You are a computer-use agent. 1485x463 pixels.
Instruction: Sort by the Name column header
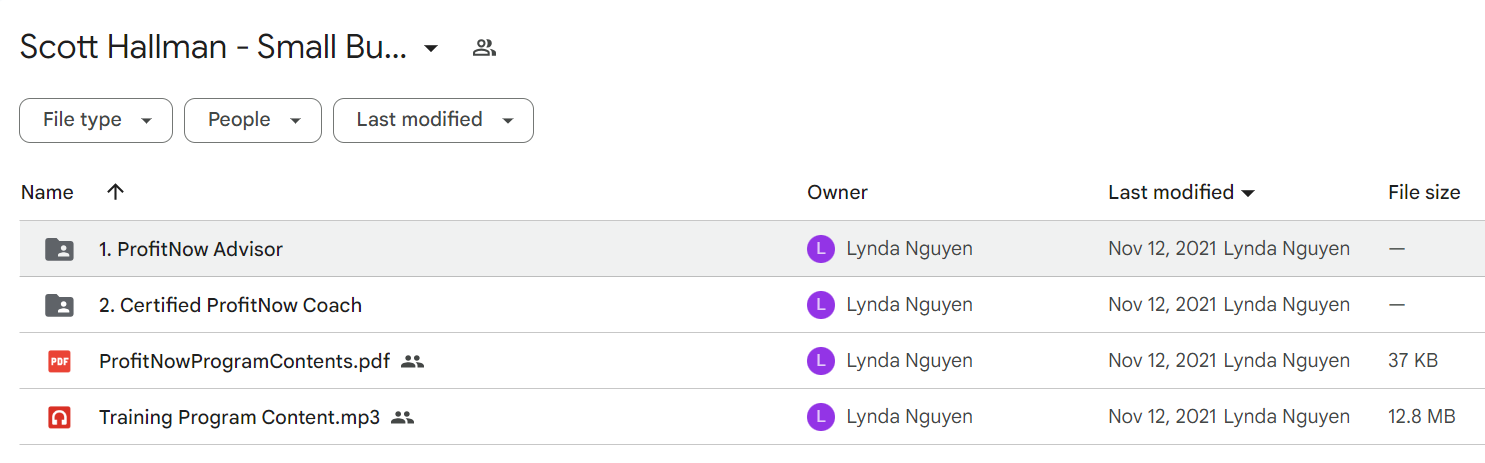pyautogui.click(x=47, y=192)
